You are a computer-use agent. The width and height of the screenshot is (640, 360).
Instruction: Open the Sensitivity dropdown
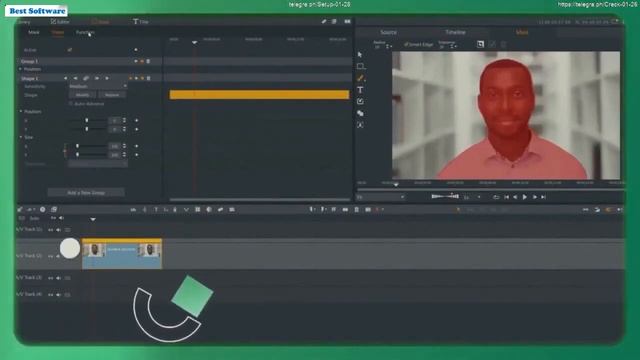[x=98, y=87]
